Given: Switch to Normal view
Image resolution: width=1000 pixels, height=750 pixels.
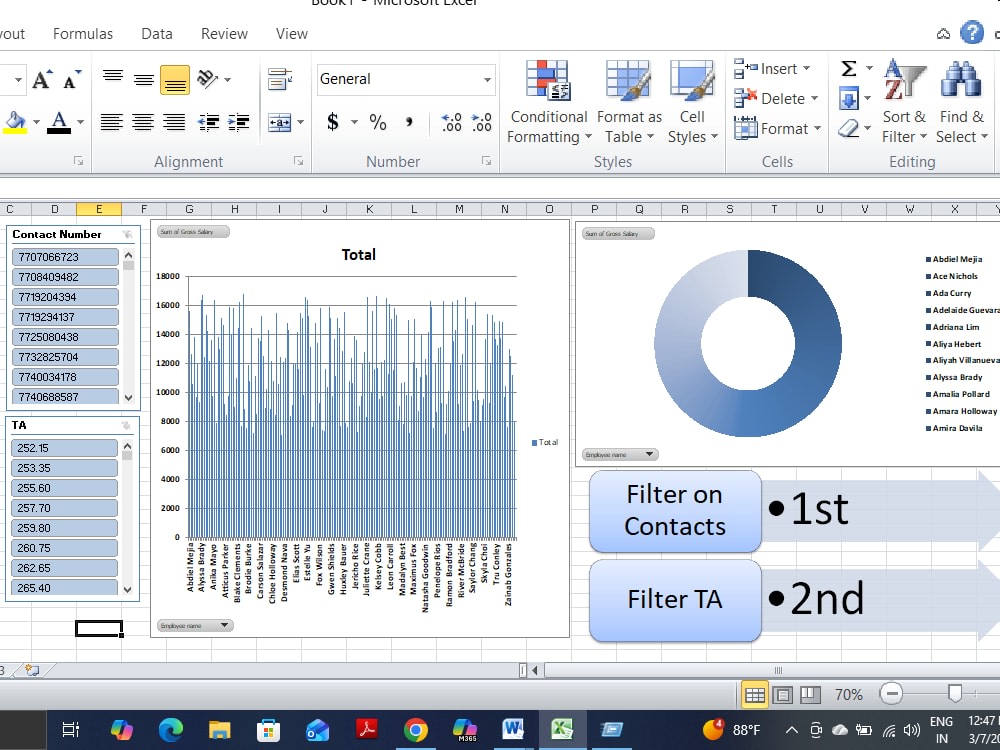Looking at the screenshot, I should point(755,695).
